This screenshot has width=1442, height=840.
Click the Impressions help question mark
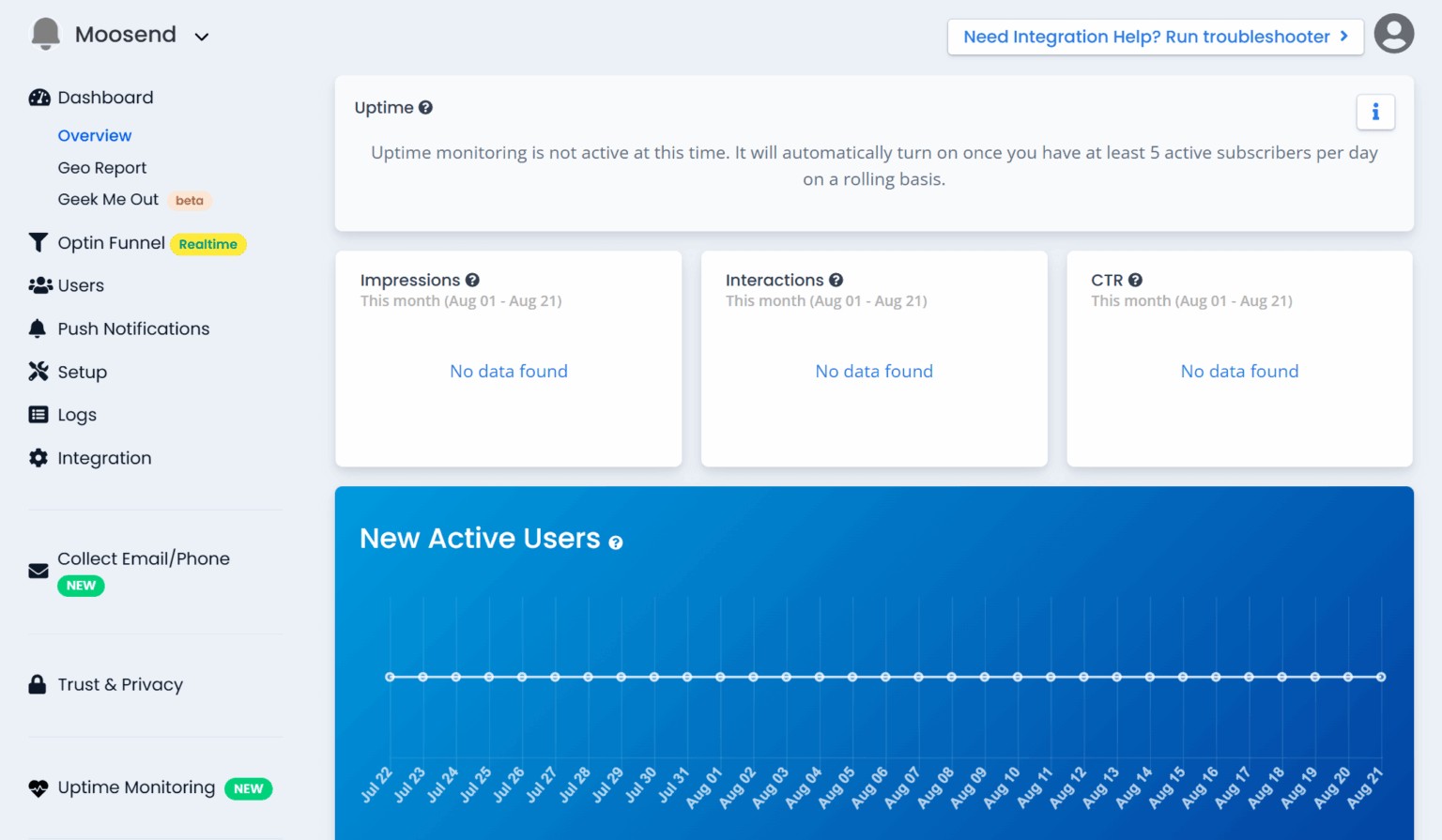click(x=472, y=280)
